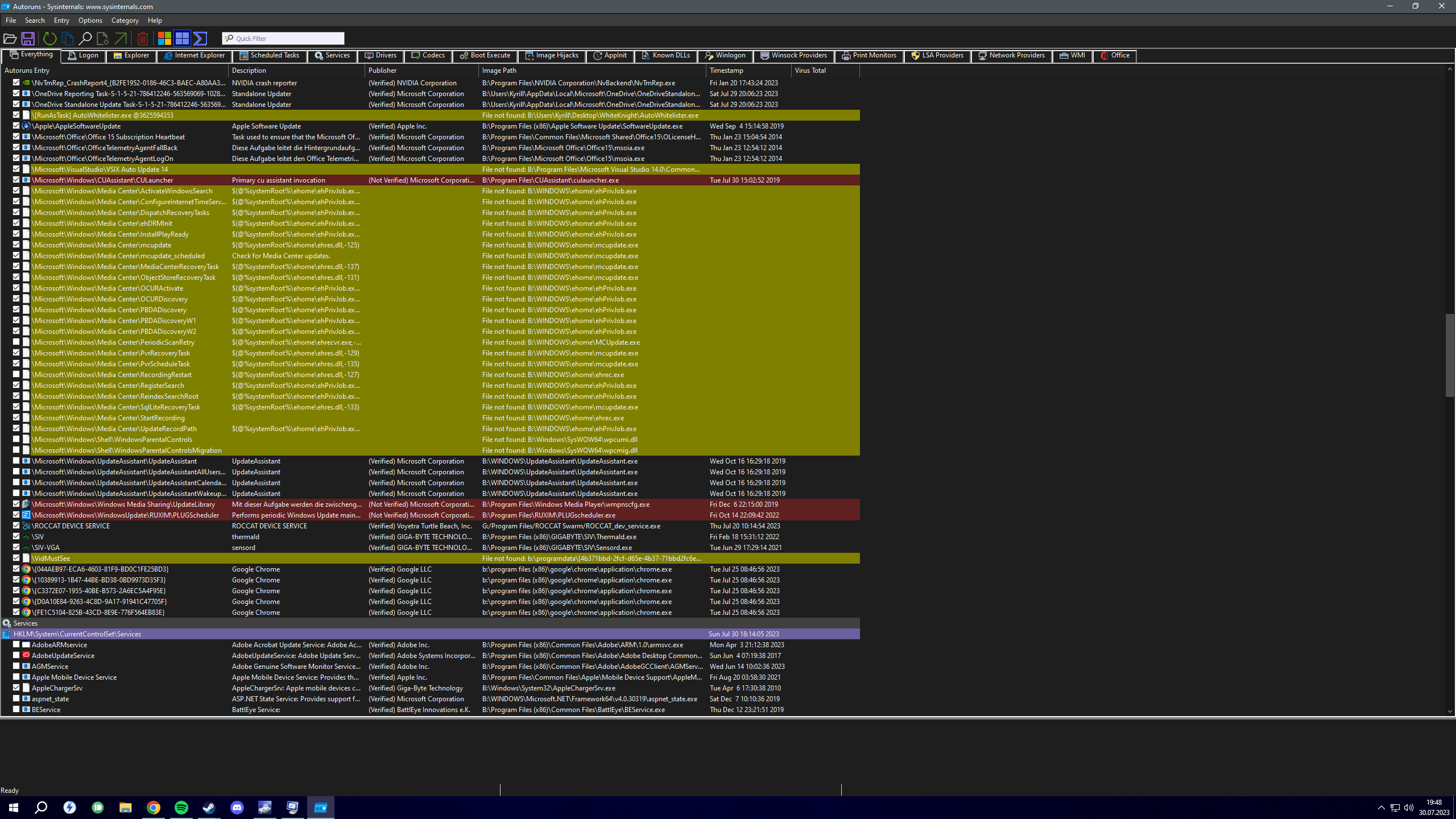This screenshot has width=1456, height=819.
Task: Click the green Jump to Entry arrow
Action: click(x=121, y=39)
